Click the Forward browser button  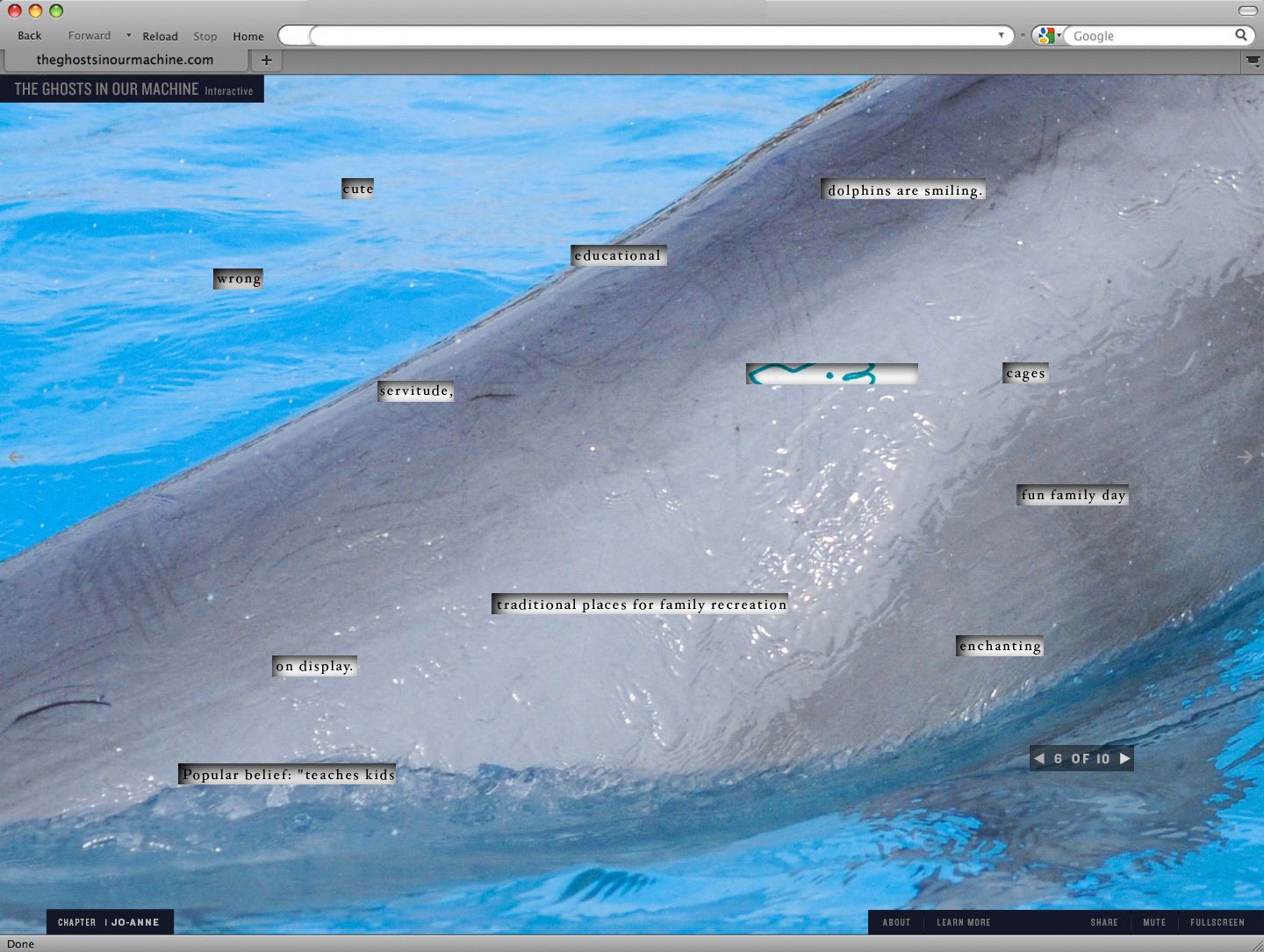[90, 36]
